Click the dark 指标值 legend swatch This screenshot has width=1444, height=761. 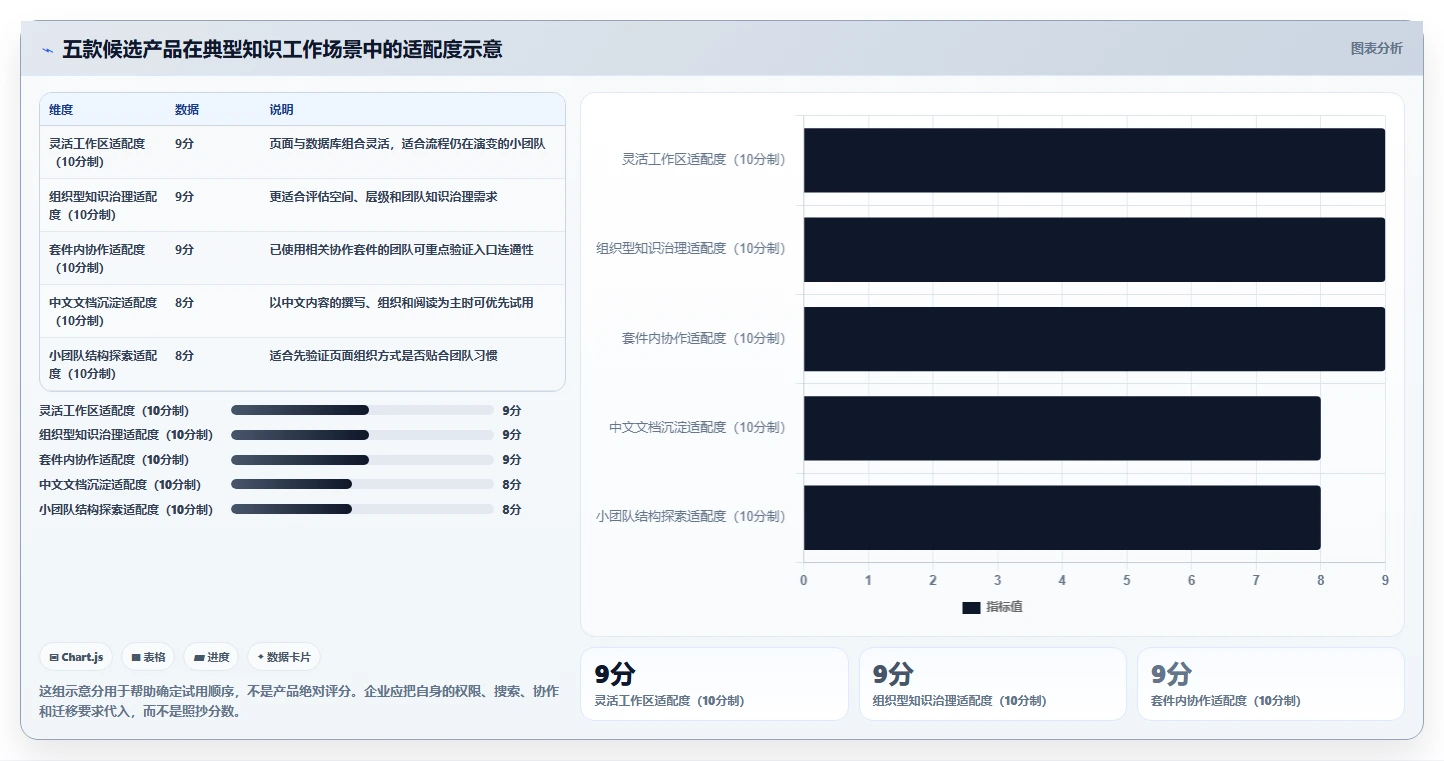point(971,608)
